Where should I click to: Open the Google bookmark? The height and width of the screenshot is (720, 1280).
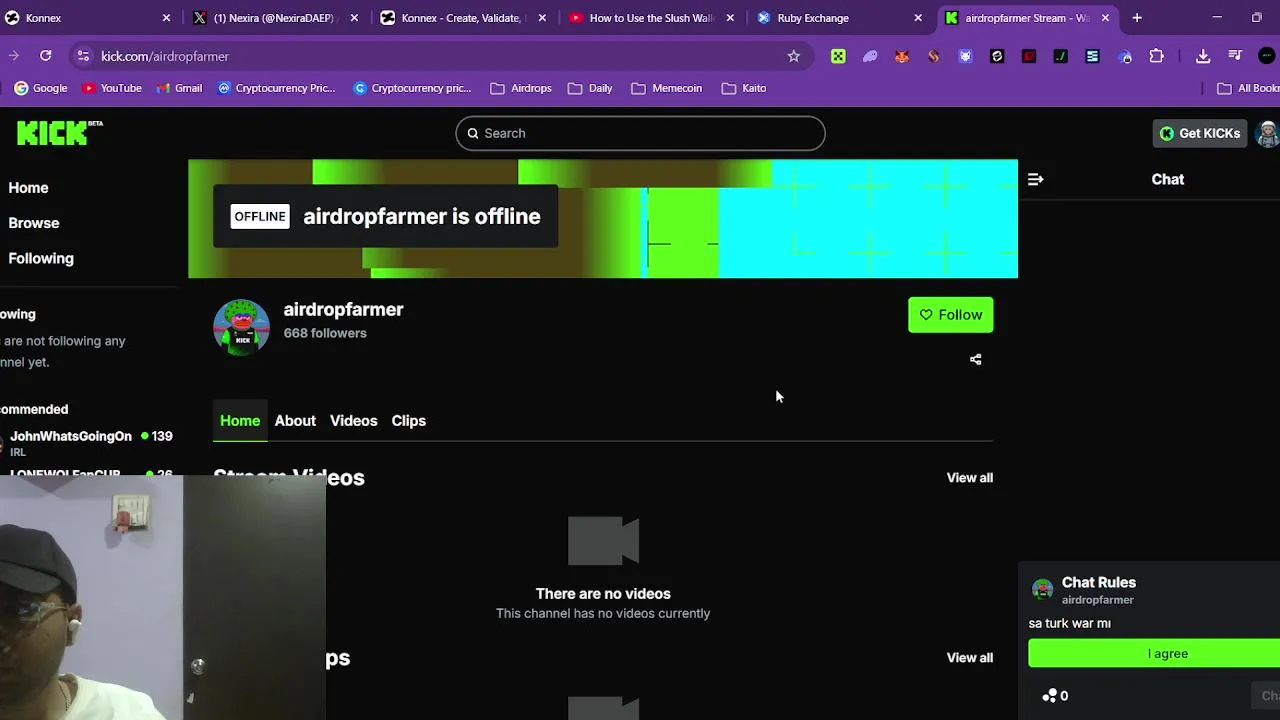click(x=41, y=88)
